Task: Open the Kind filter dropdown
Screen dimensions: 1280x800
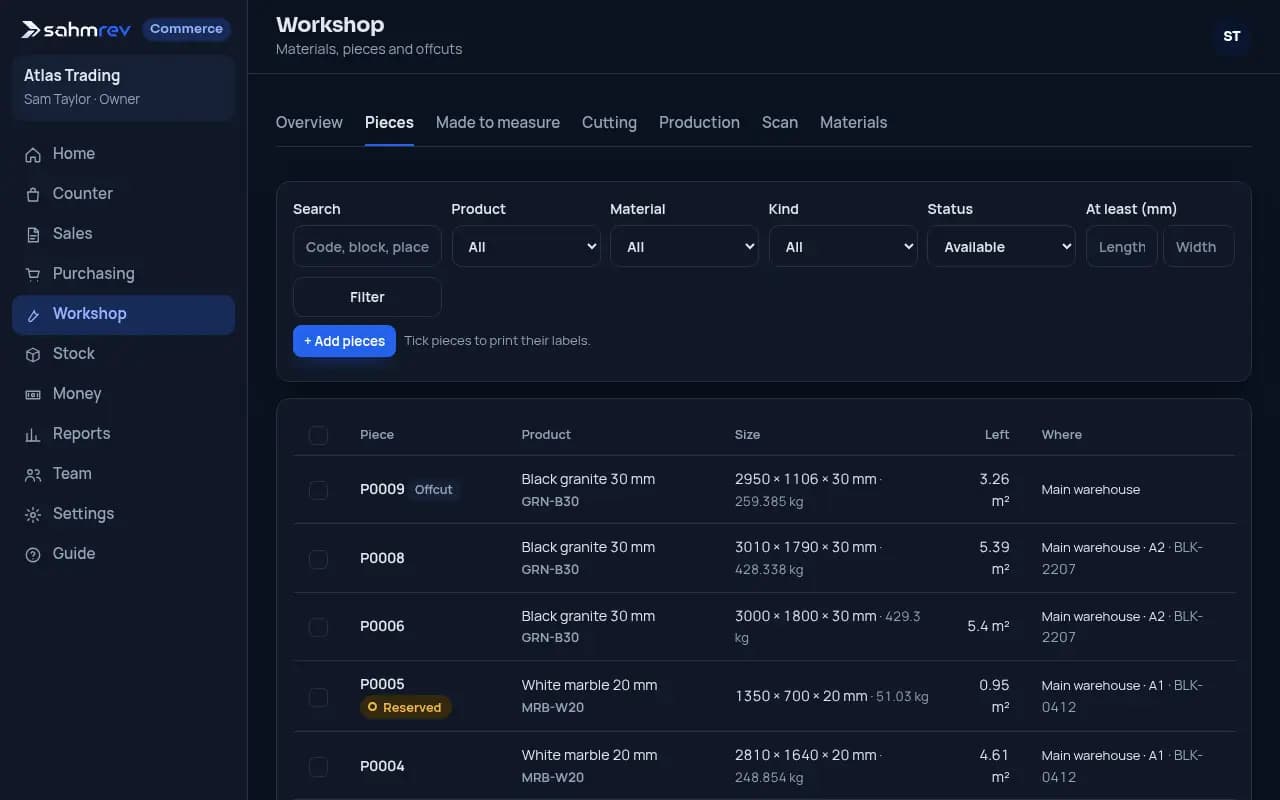Action: point(843,247)
